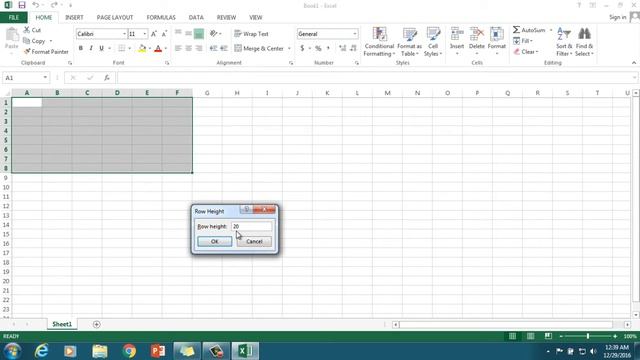The image size is (640, 360).
Task: Open the Name Box dropdown arrow
Action: [45, 78]
